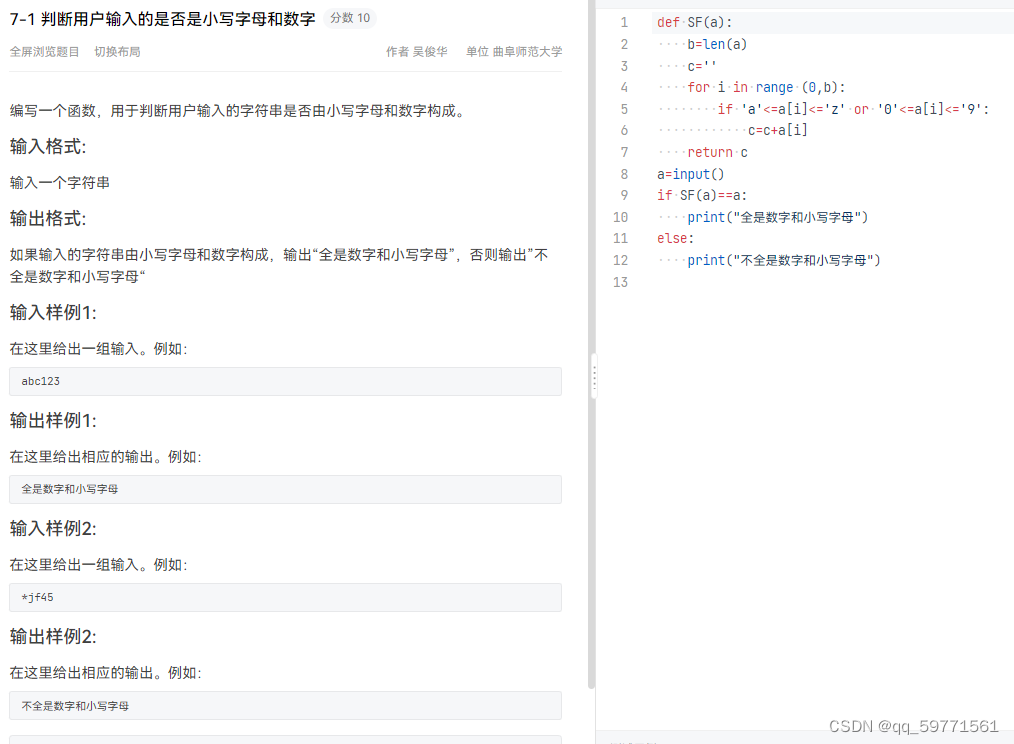The height and width of the screenshot is (744, 1014).
Task: Select the output sample box 全是数字和小写字母
Action: 285,489
